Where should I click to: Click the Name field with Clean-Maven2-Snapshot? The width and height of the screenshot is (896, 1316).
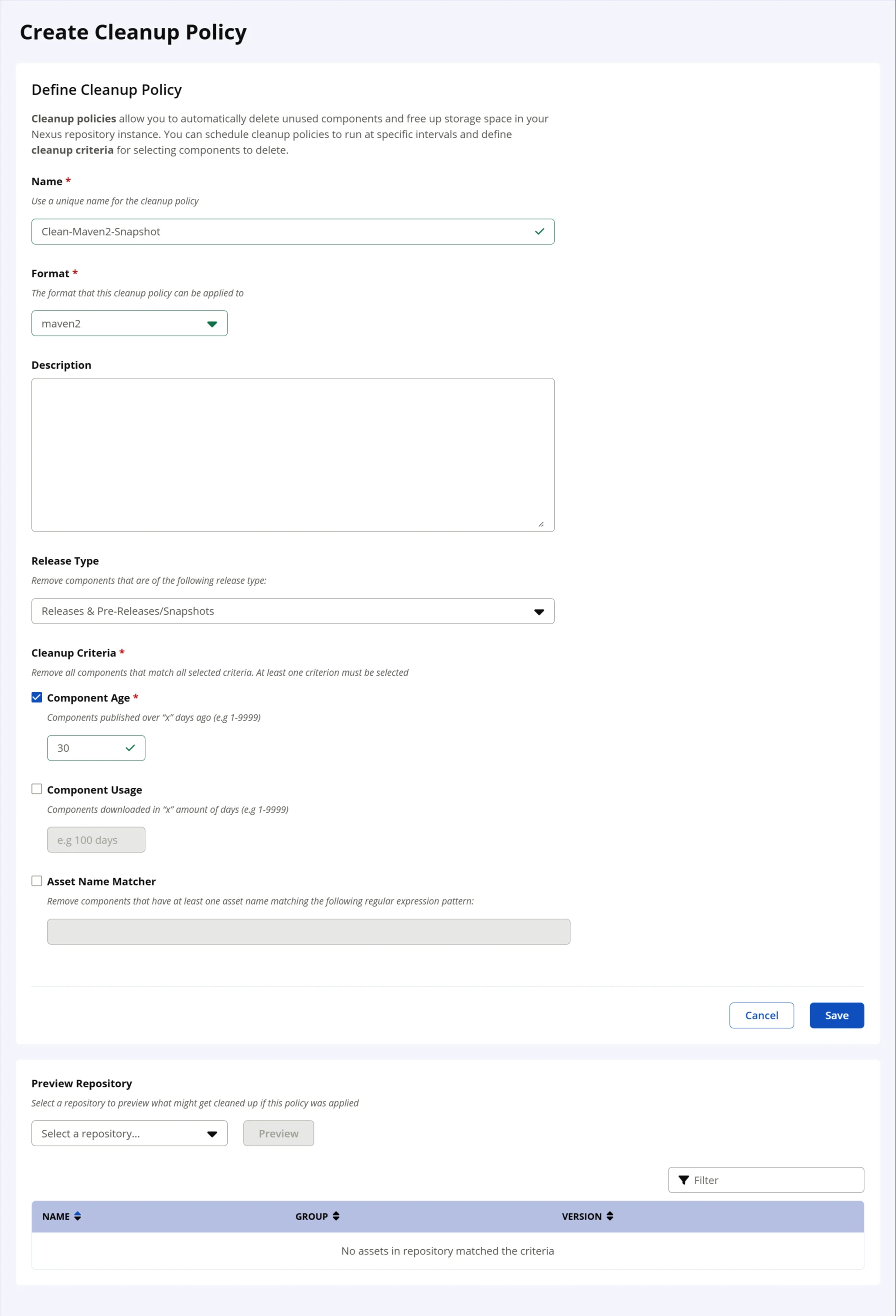[x=293, y=232]
